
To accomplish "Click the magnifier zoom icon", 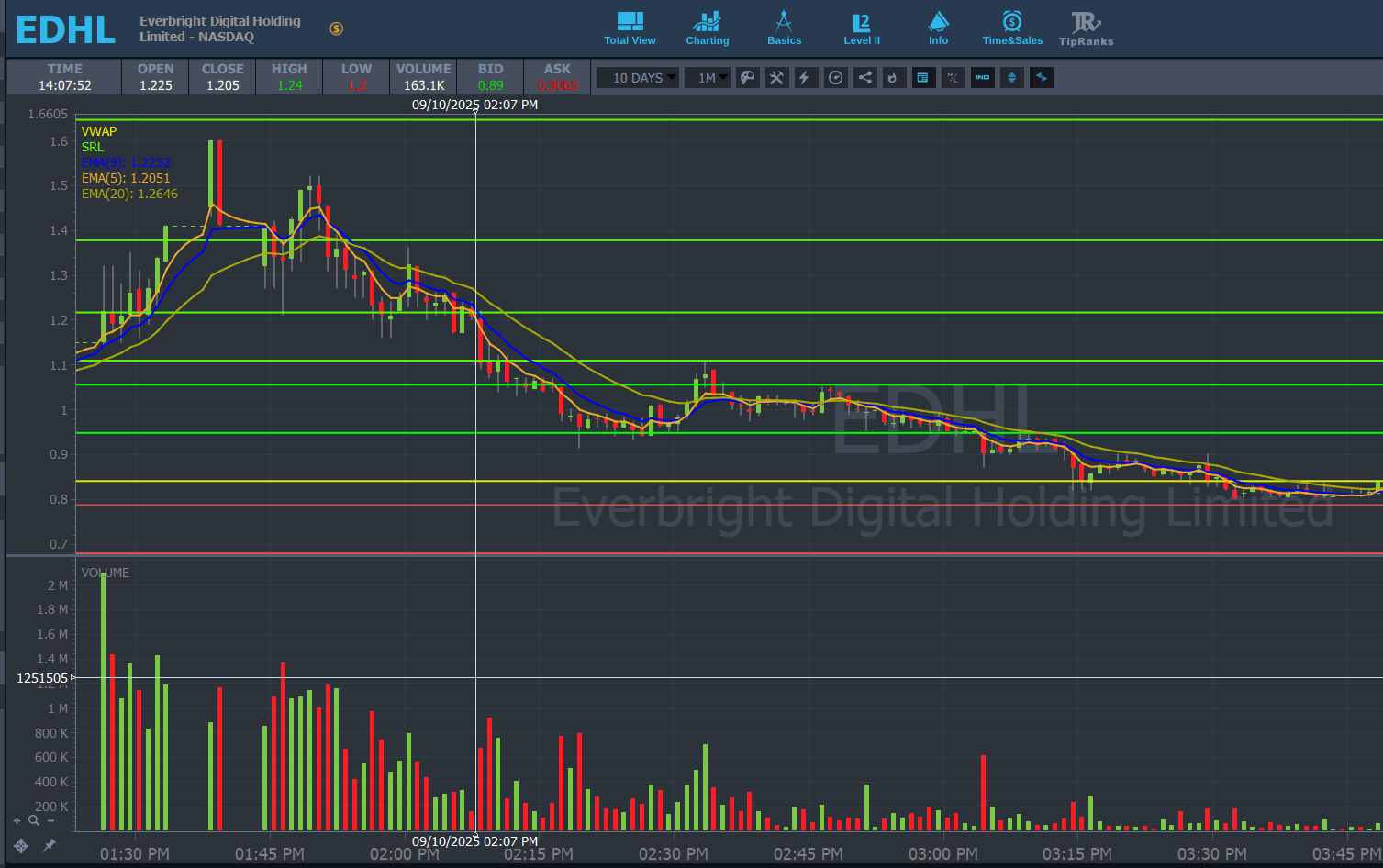I will point(34,820).
